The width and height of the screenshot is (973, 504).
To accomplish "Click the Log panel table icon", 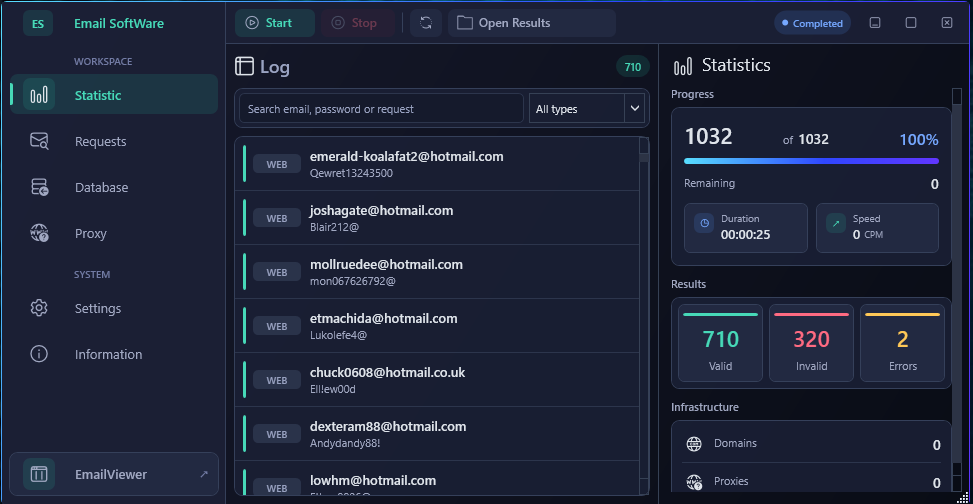I will tap(244, 66).
